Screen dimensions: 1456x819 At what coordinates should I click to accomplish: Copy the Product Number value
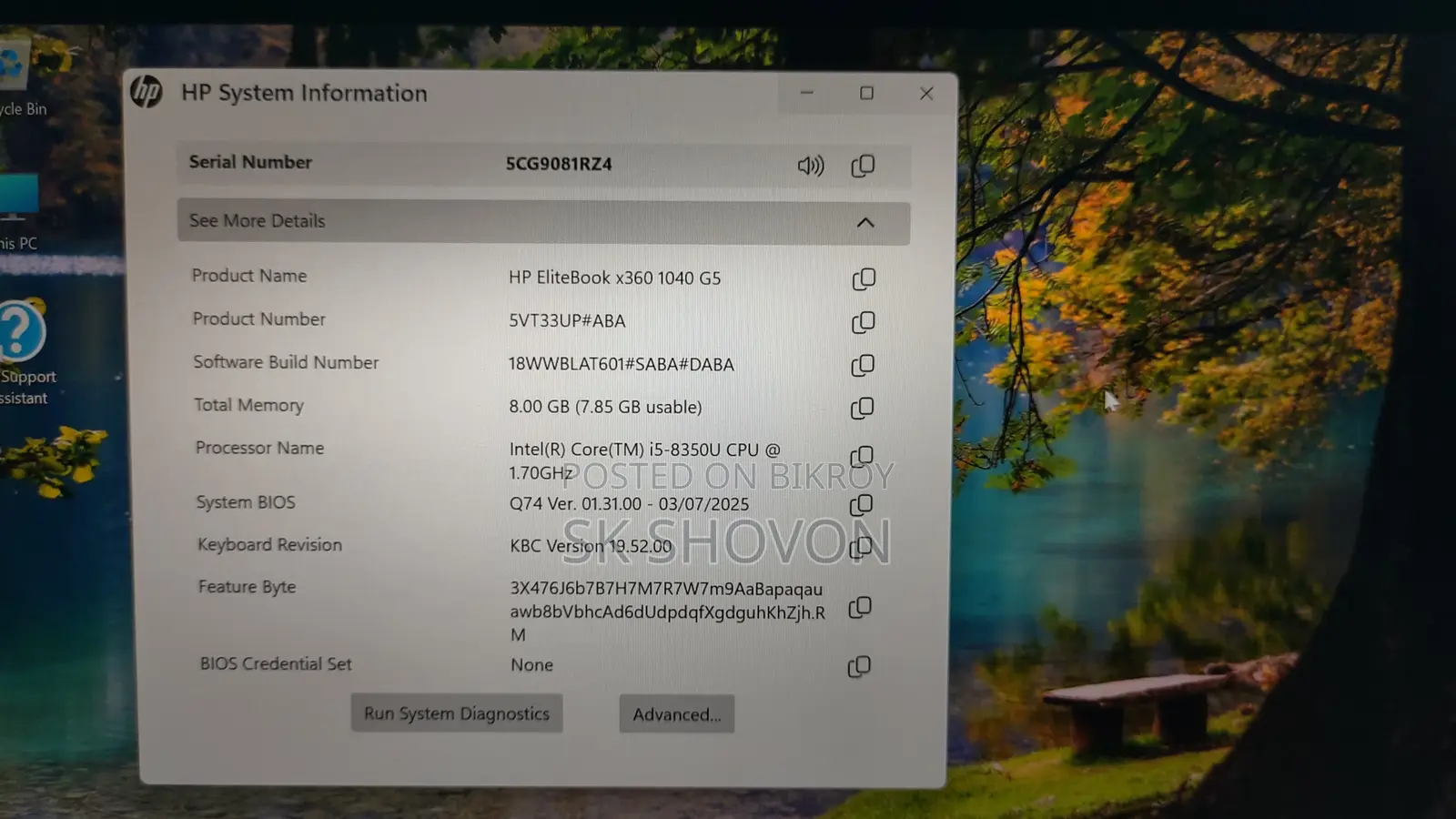(863, 322)
